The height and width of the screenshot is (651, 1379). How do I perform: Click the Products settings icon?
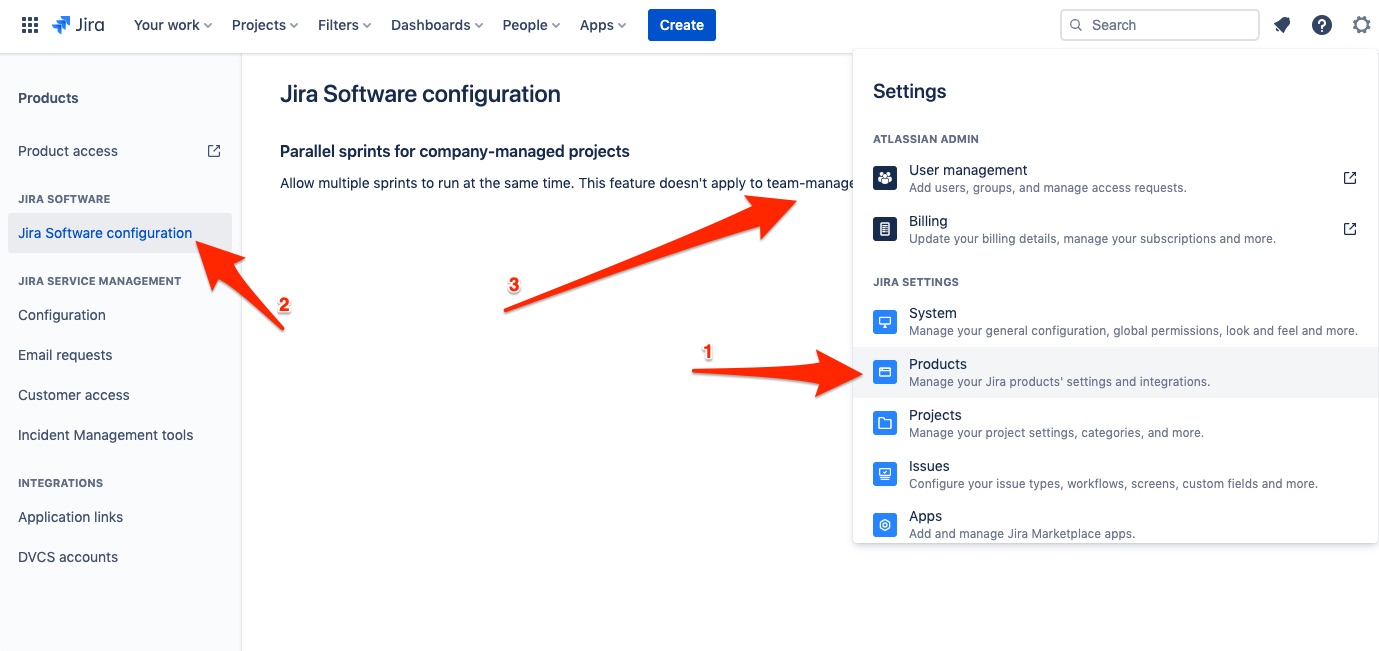pos(884,372)
